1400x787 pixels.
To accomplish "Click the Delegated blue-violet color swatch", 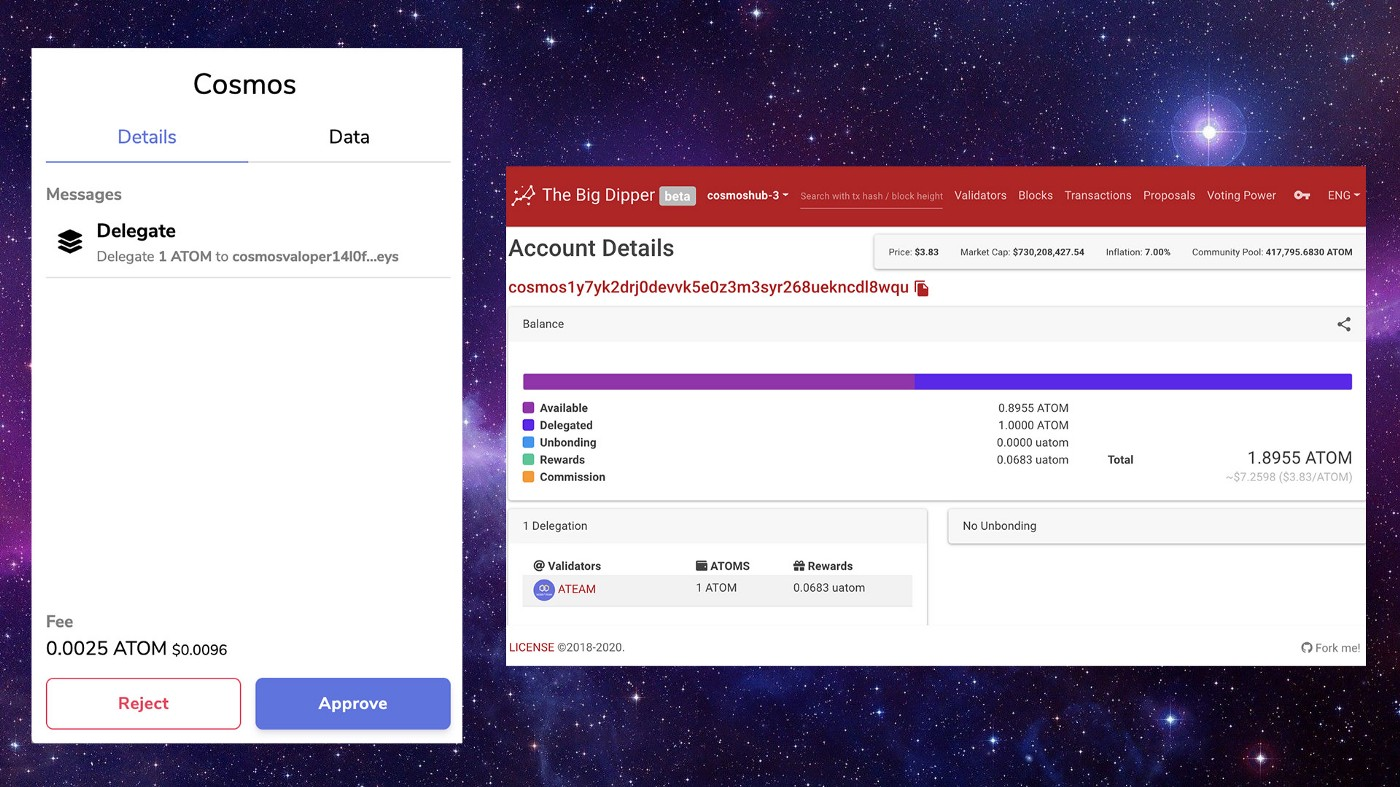I will [528, 425].
